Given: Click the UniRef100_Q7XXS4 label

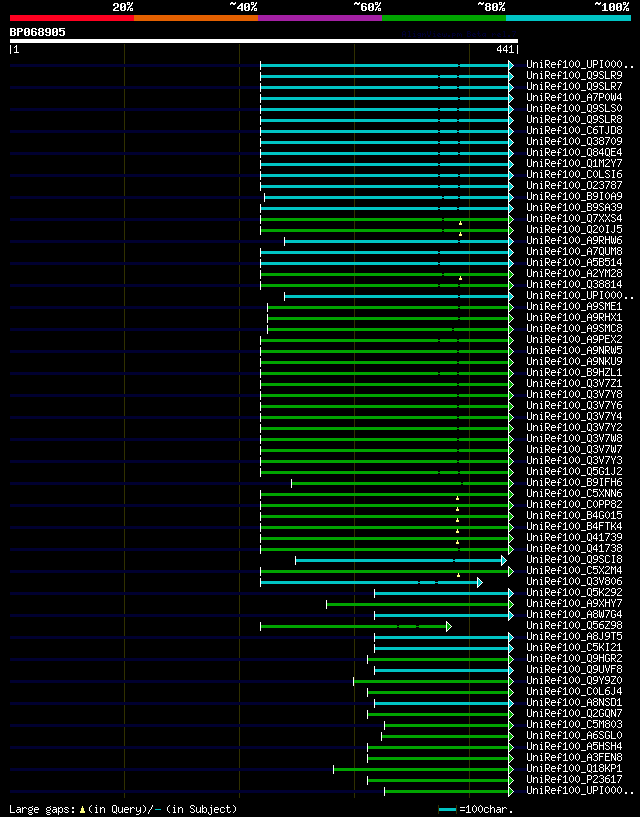Looking at the screenshot, I should [x=574, y=218].
